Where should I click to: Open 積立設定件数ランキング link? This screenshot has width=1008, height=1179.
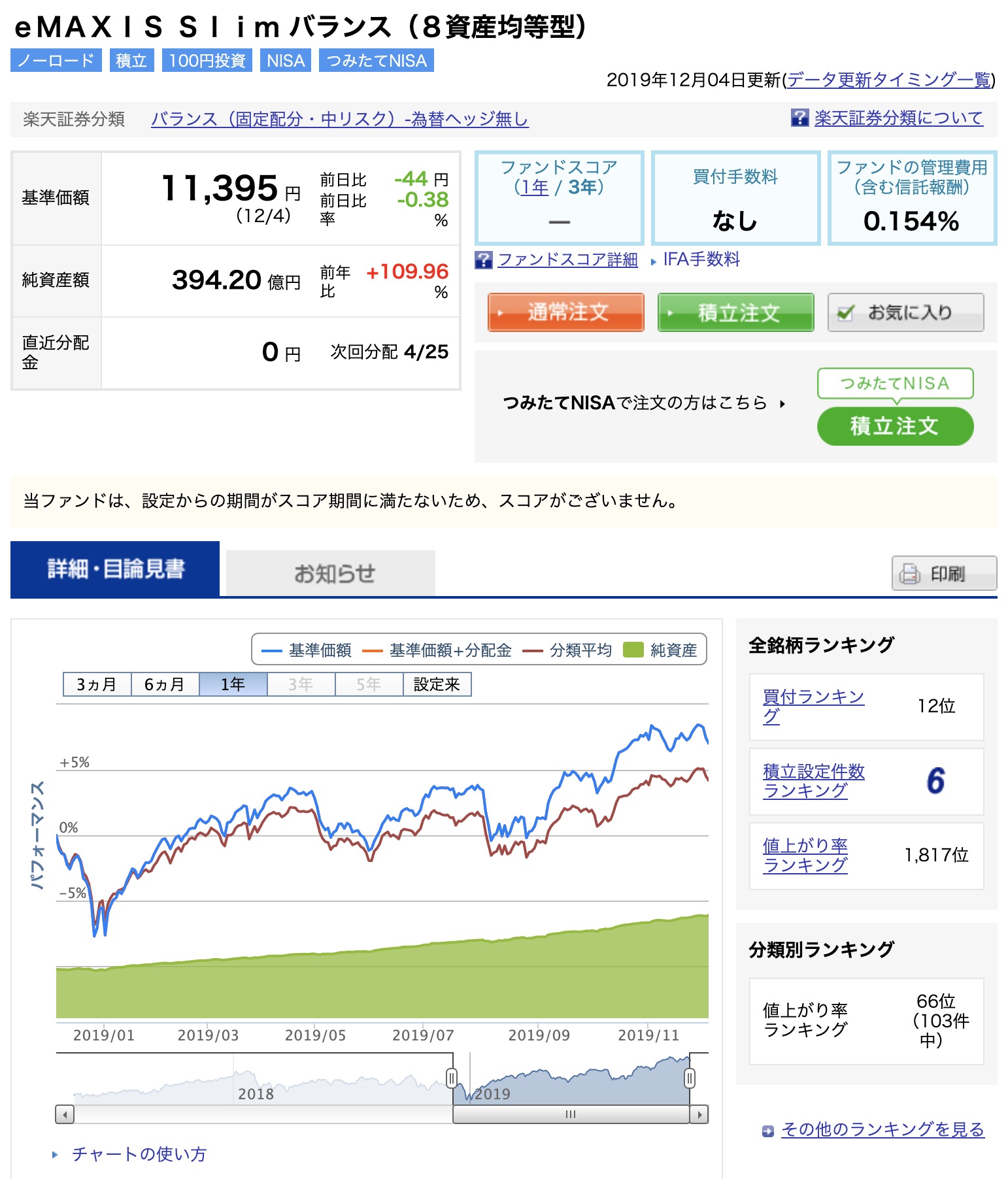[x=813, y=781]
